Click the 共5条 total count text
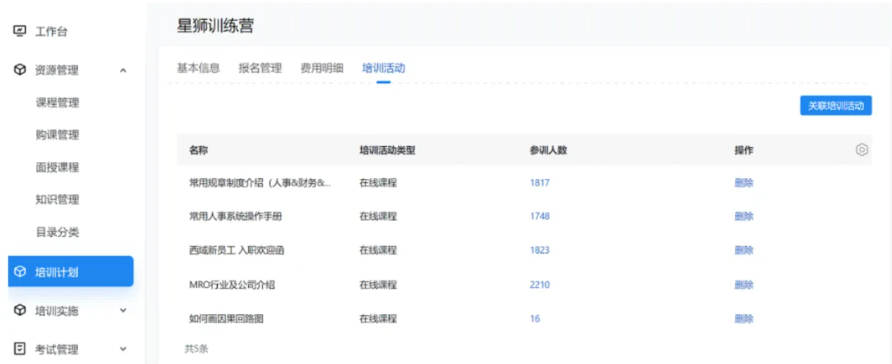This screenshot has width=892, height=364. click(x=196, y=349)
